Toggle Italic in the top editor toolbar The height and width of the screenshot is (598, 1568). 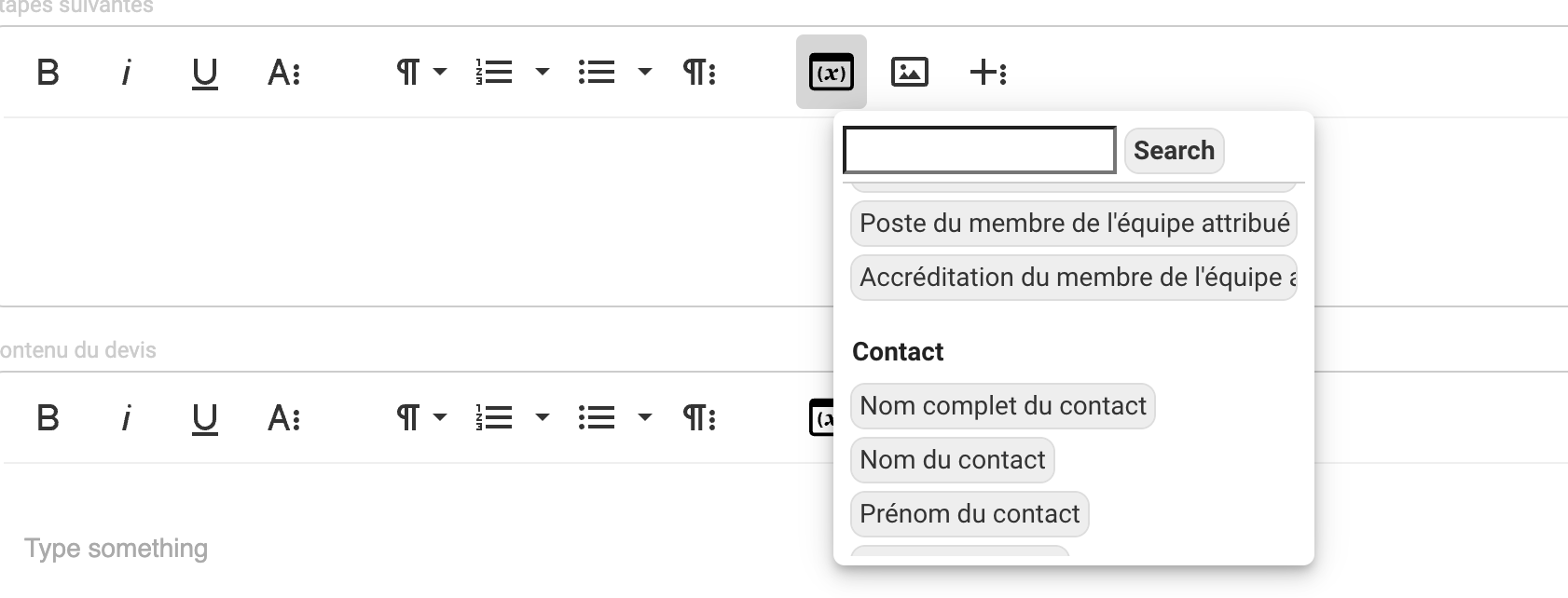126,72
